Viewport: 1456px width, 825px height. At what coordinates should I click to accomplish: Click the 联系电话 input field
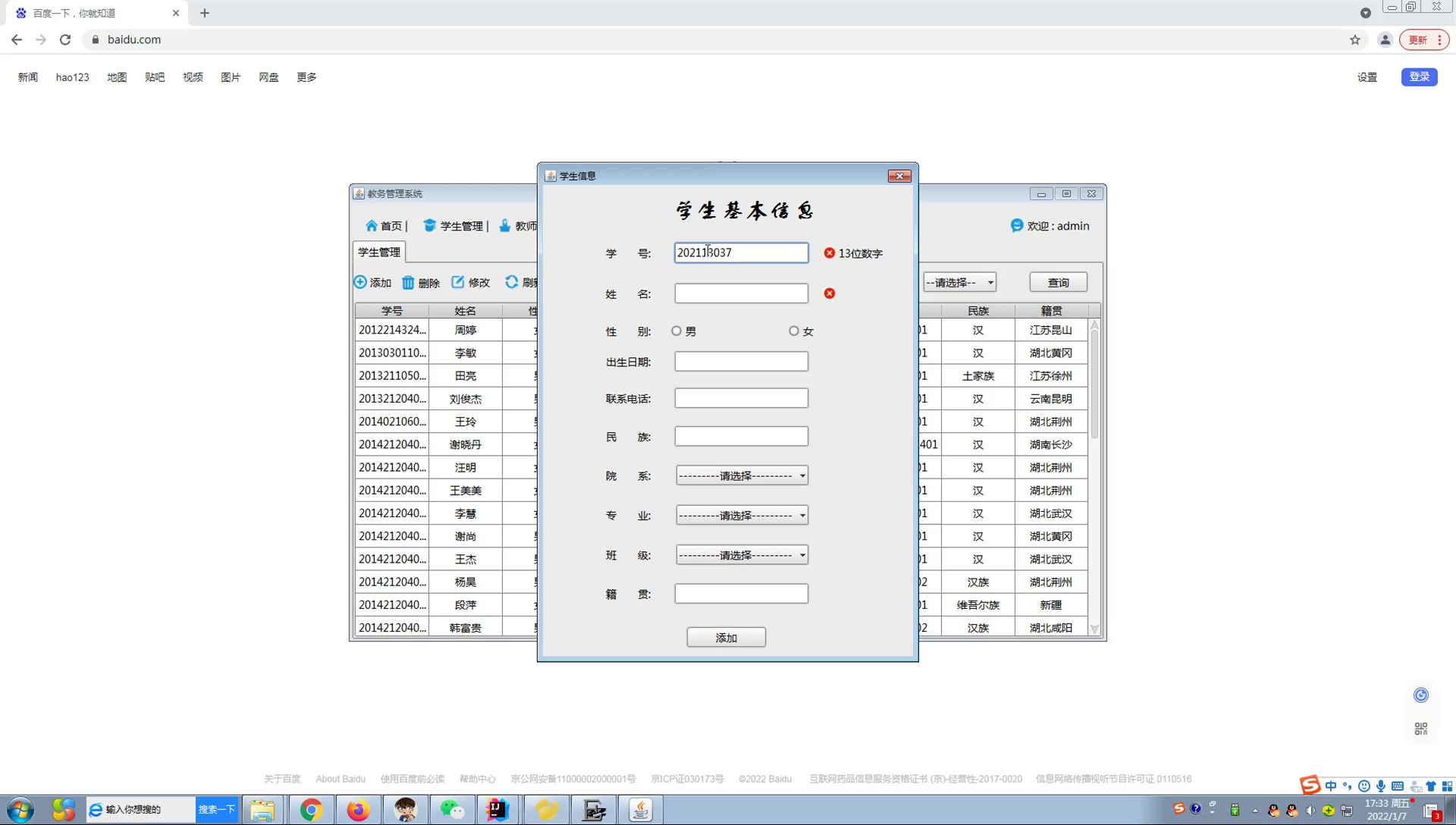pyautogui.click(x=742, y=398)
